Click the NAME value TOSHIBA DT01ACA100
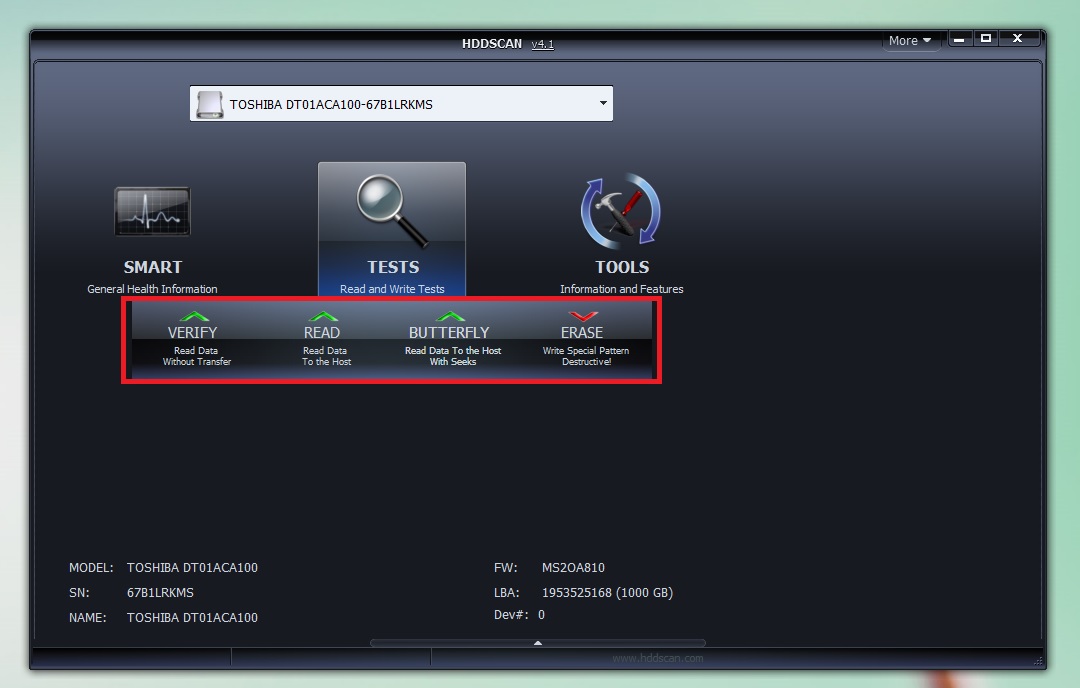 pos(192,618)
